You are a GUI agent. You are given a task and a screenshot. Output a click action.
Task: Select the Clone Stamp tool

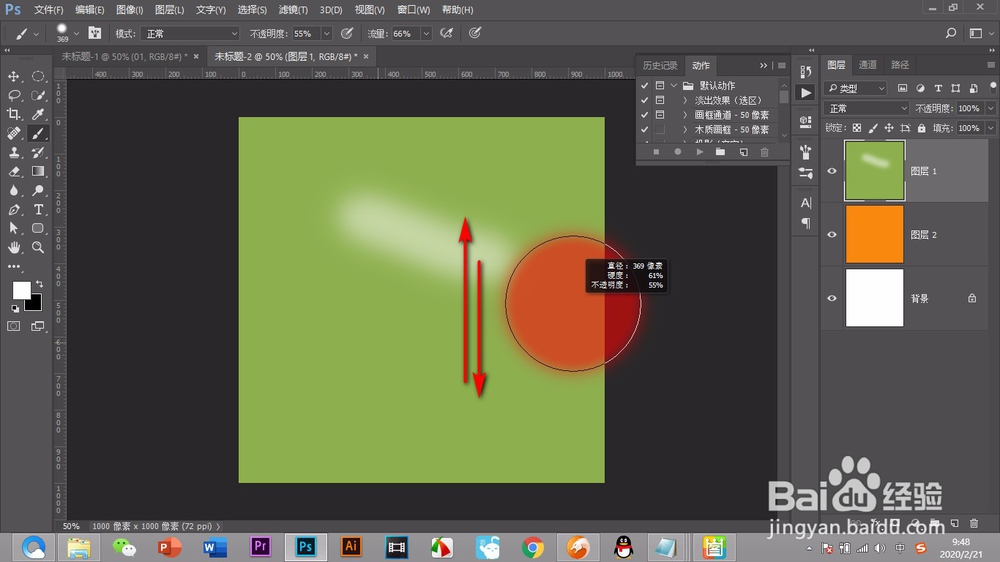[13, 152]
